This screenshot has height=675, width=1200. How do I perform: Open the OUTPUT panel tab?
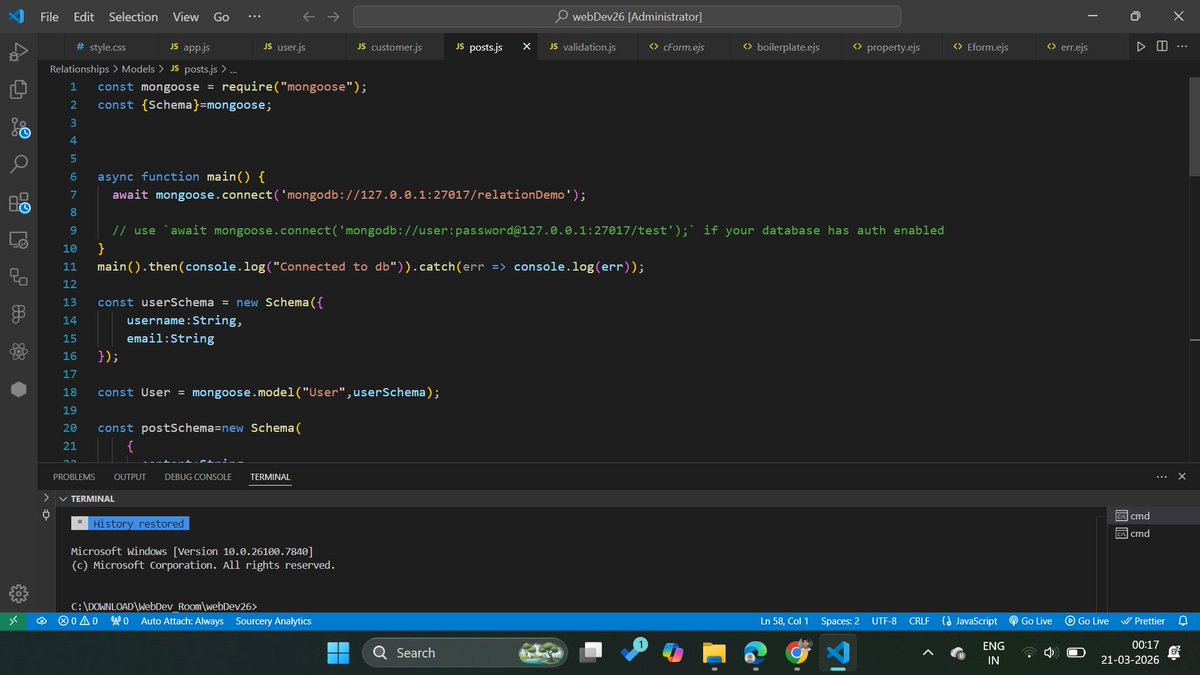pyautogui.click(x=130, y=477)
